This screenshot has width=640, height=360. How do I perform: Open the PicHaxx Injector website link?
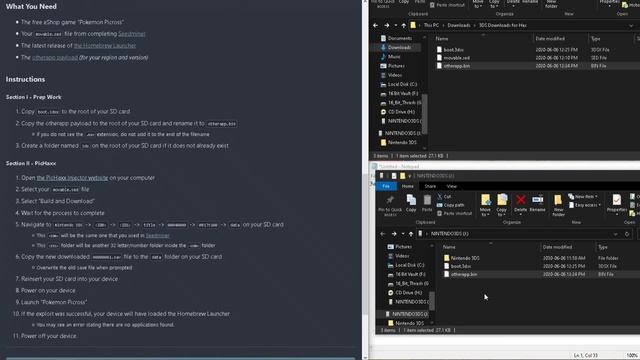72,178
